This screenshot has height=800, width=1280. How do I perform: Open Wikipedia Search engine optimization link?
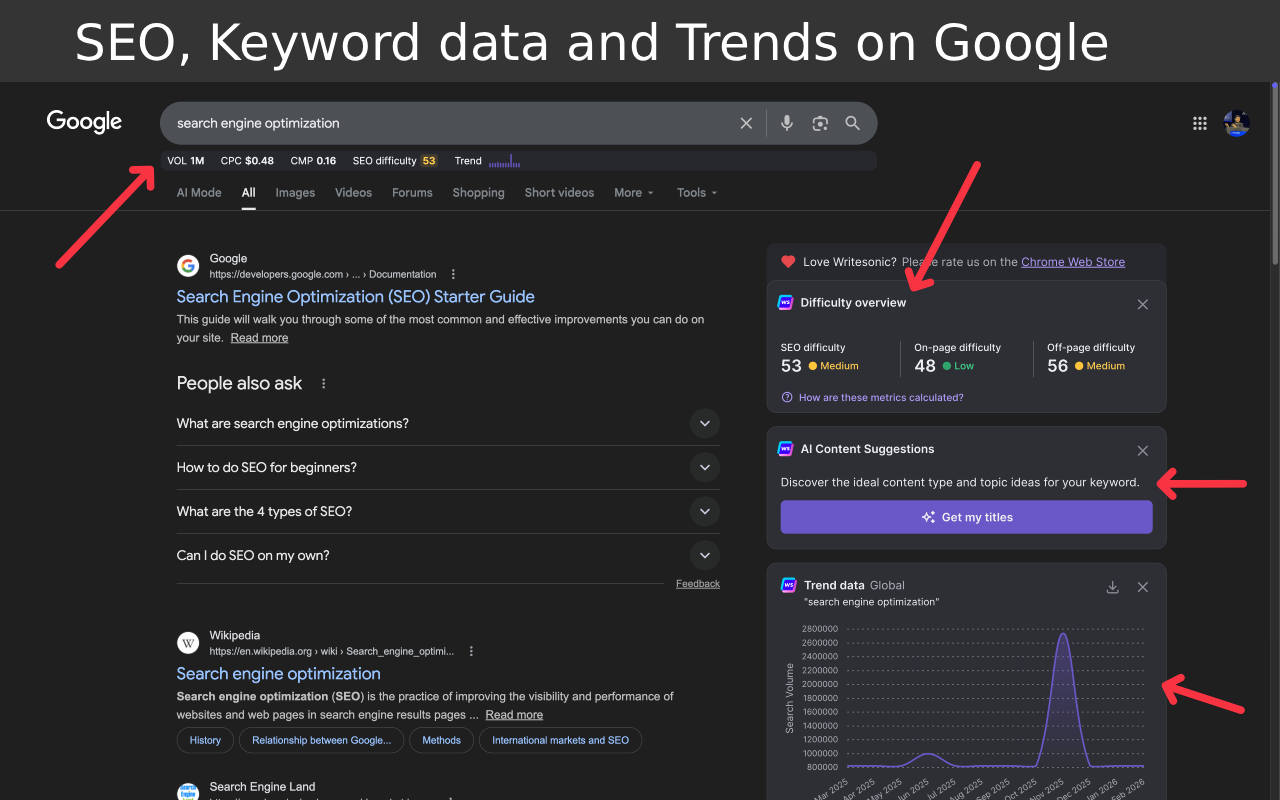278,674
